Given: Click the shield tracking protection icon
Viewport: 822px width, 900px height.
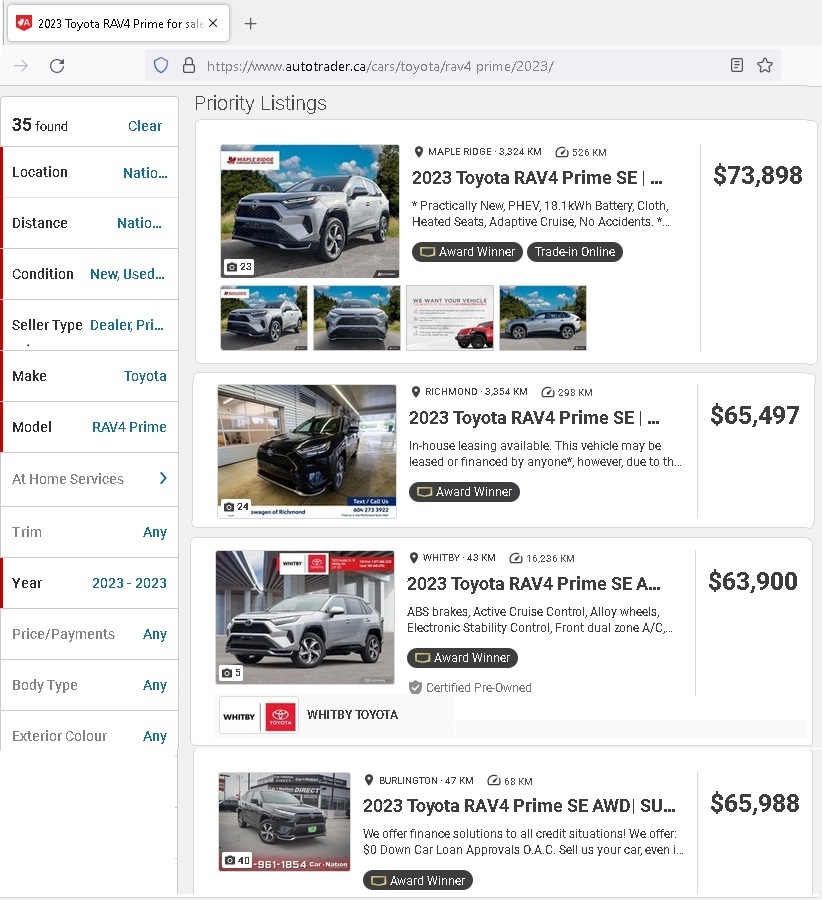Looking at the screenshot, I should (x=161, y=65).
